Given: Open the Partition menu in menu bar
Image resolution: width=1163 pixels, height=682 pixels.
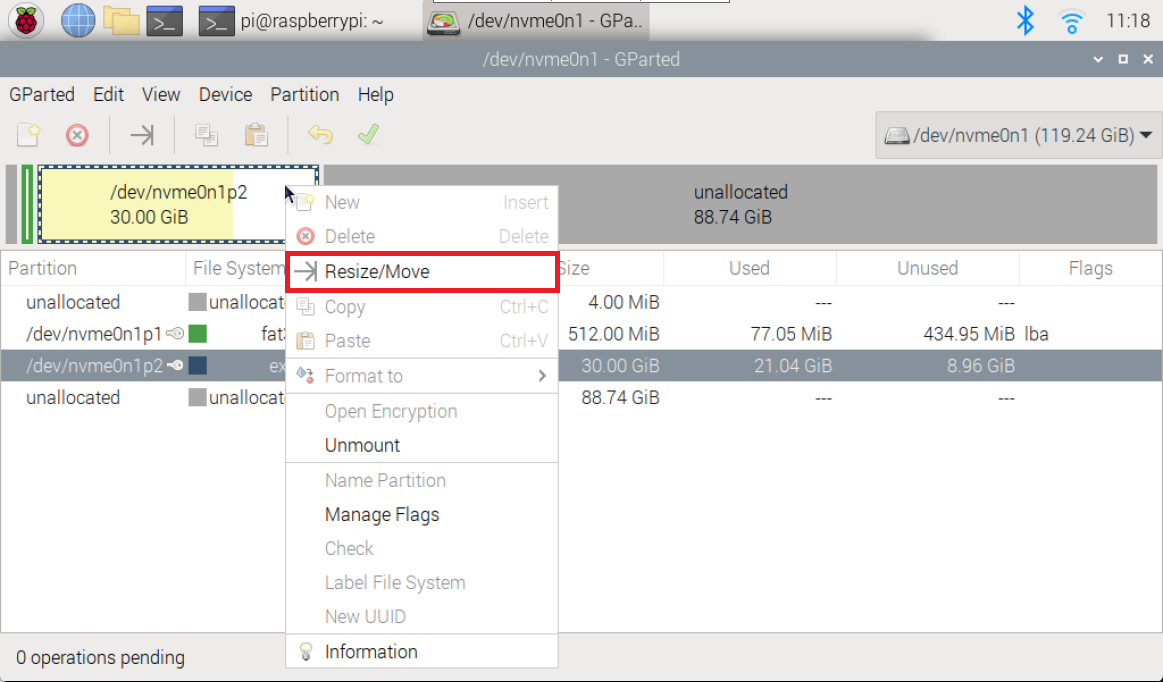Looking at the screenshot, I should [304, 95].
